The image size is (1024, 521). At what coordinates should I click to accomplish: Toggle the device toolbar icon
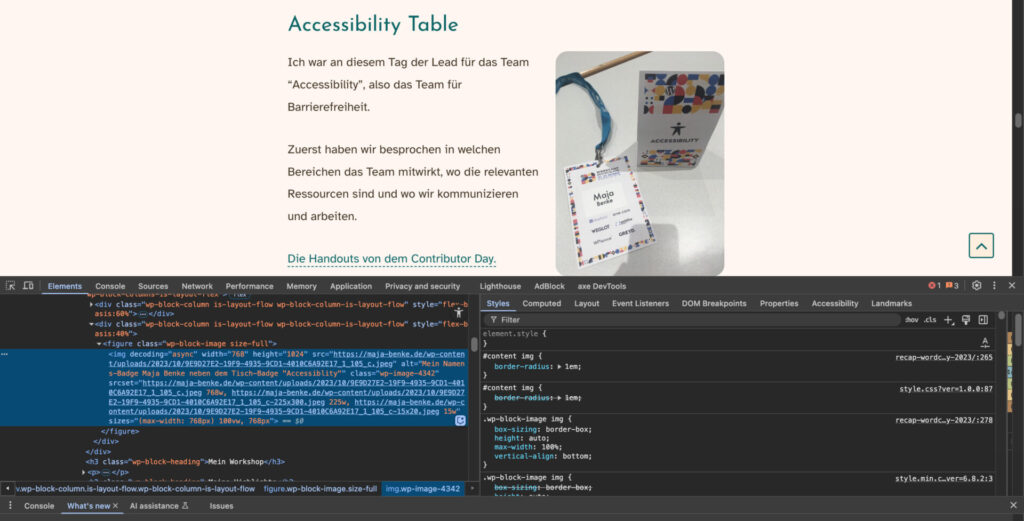28,286
